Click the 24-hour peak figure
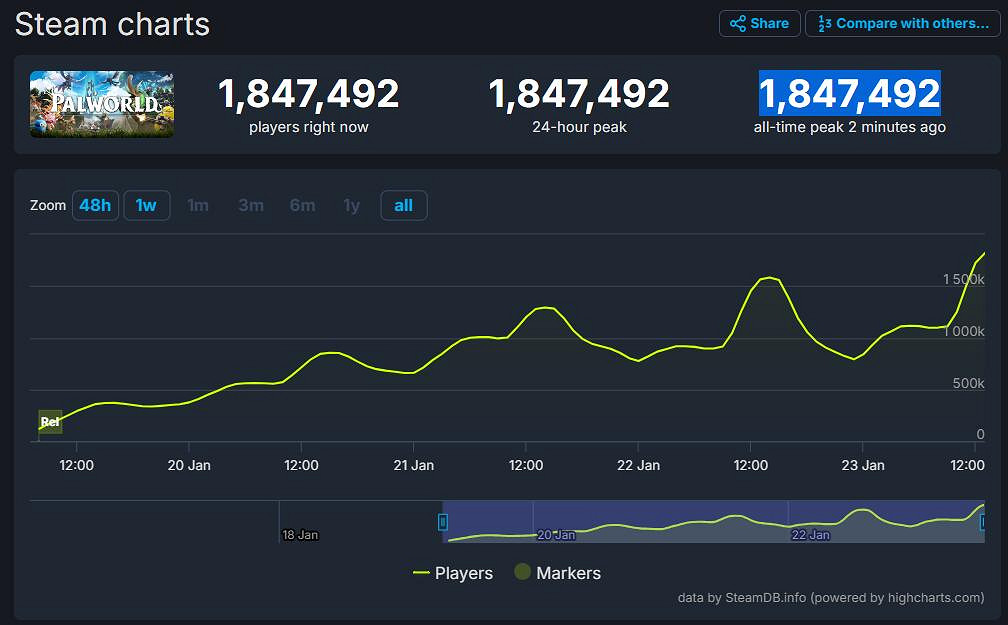Screen dimensions: 1008x625 [578, 94]
